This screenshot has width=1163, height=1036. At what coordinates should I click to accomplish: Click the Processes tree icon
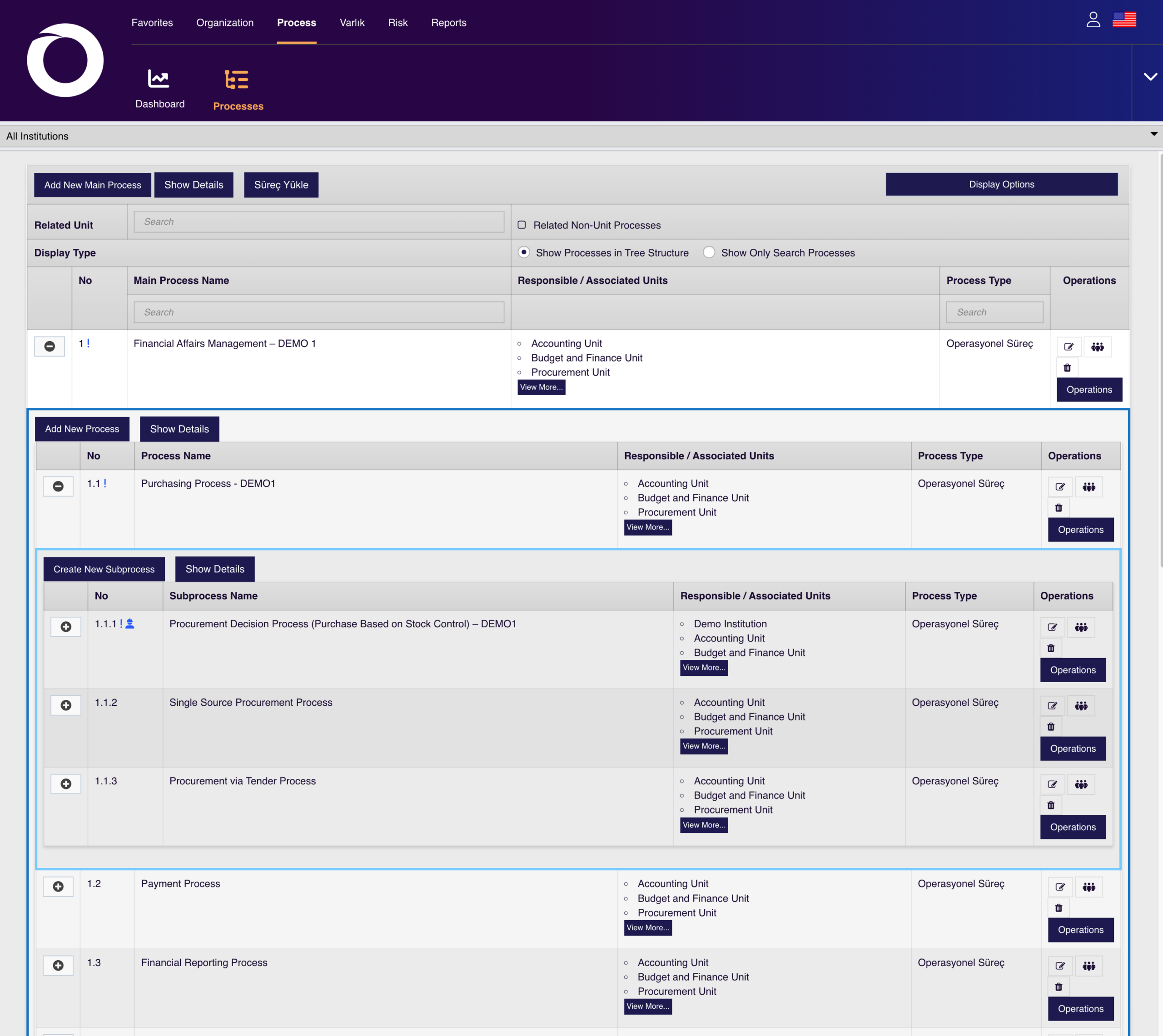click(x=236, y=79)
